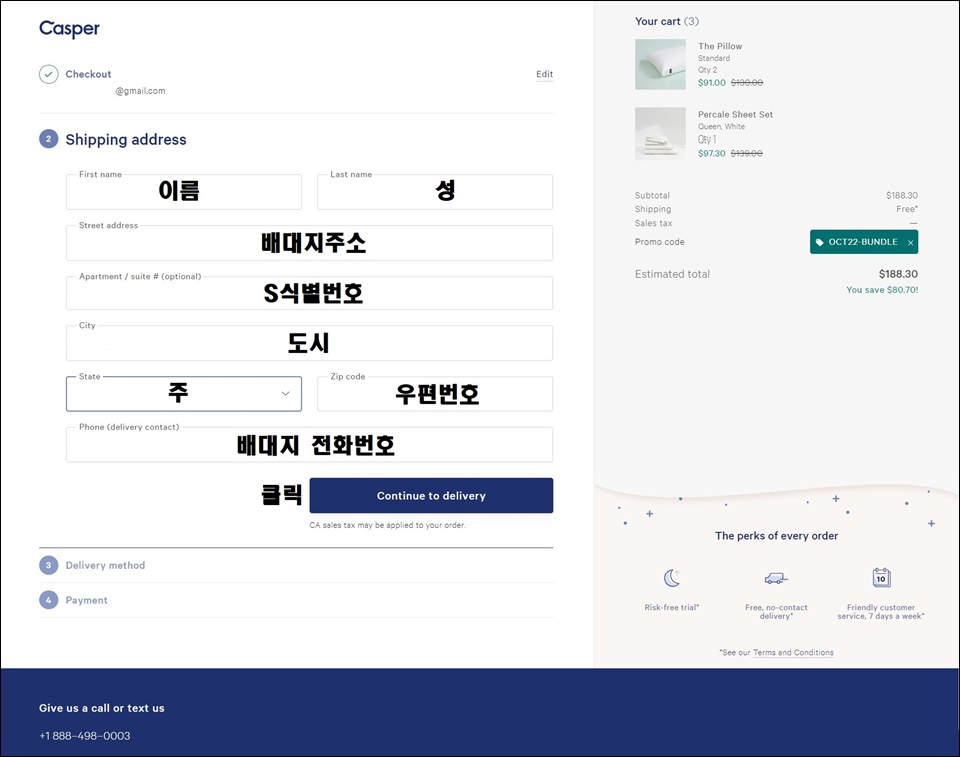Select the Apartment / suite field

coord(310,293)
